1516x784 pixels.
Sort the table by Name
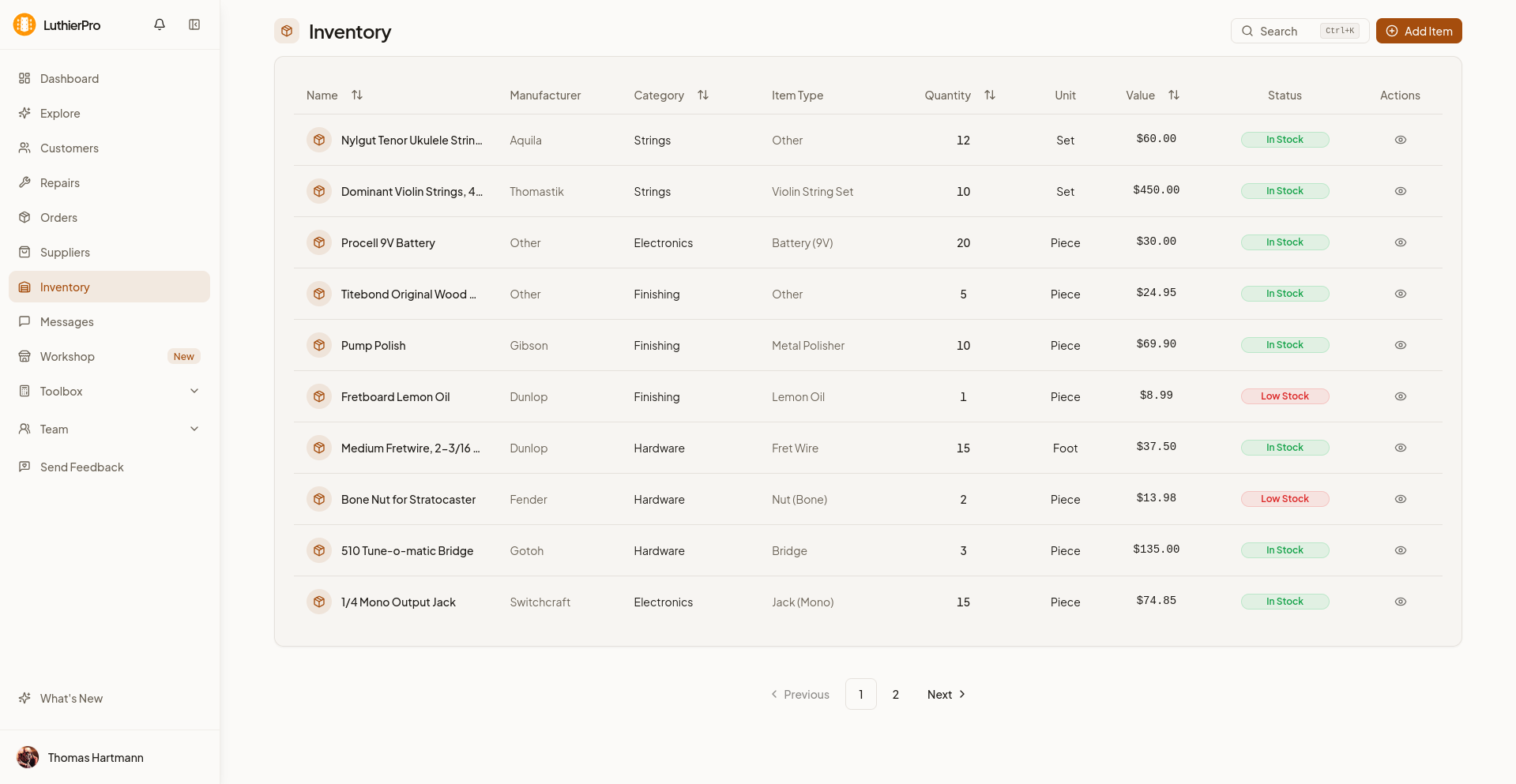tap(357, 95)
